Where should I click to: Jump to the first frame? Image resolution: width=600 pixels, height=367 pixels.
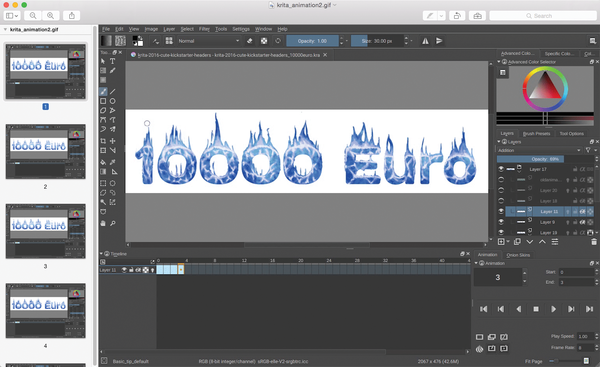(484, 309)
